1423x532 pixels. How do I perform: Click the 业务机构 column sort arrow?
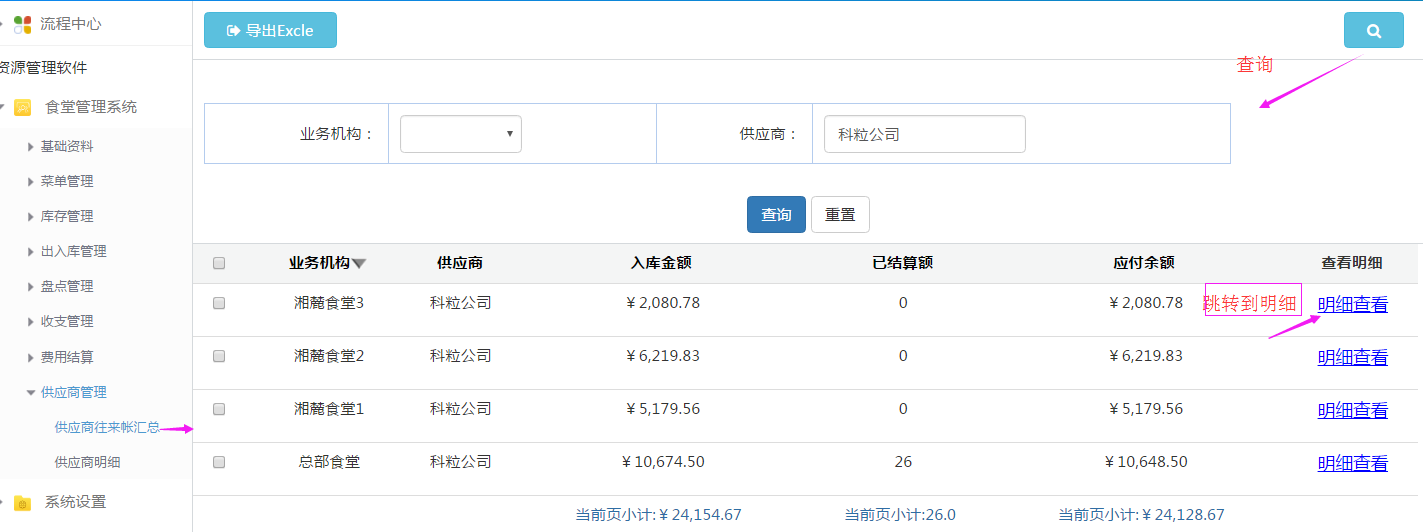[x=359, y=264]
